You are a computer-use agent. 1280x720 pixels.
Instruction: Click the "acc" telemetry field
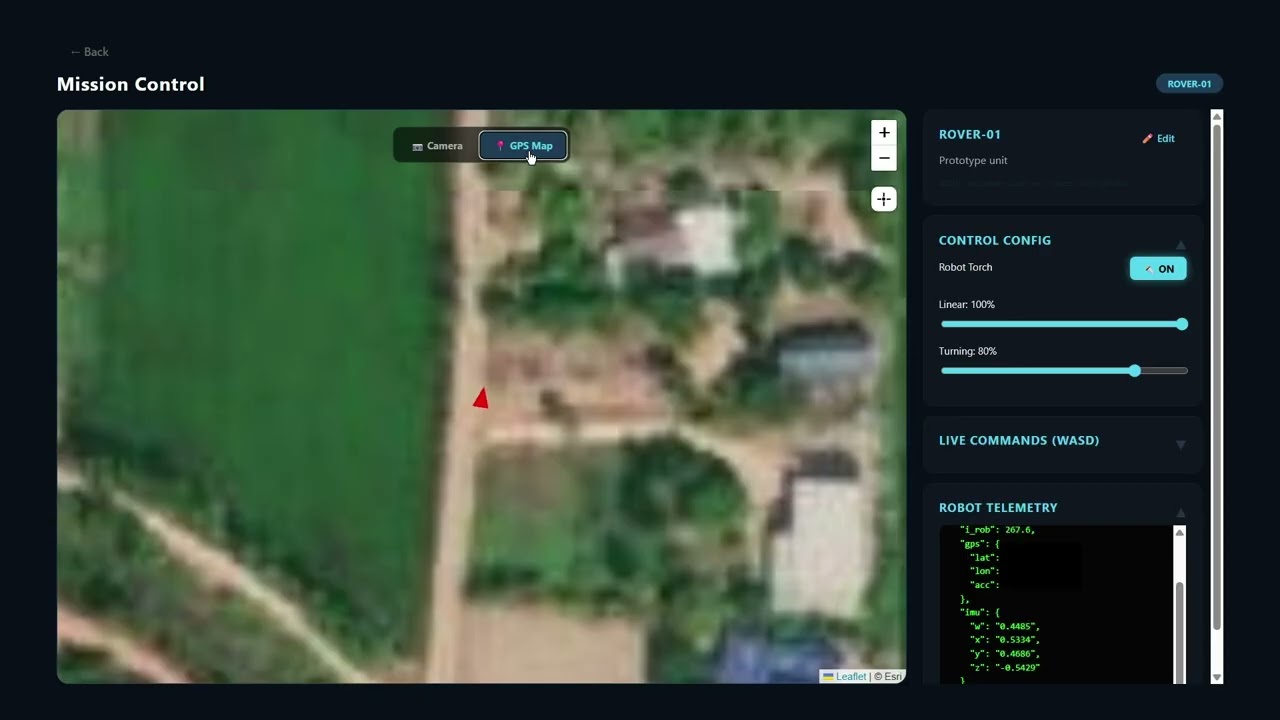pyautogui.click(x=984, y=585)
